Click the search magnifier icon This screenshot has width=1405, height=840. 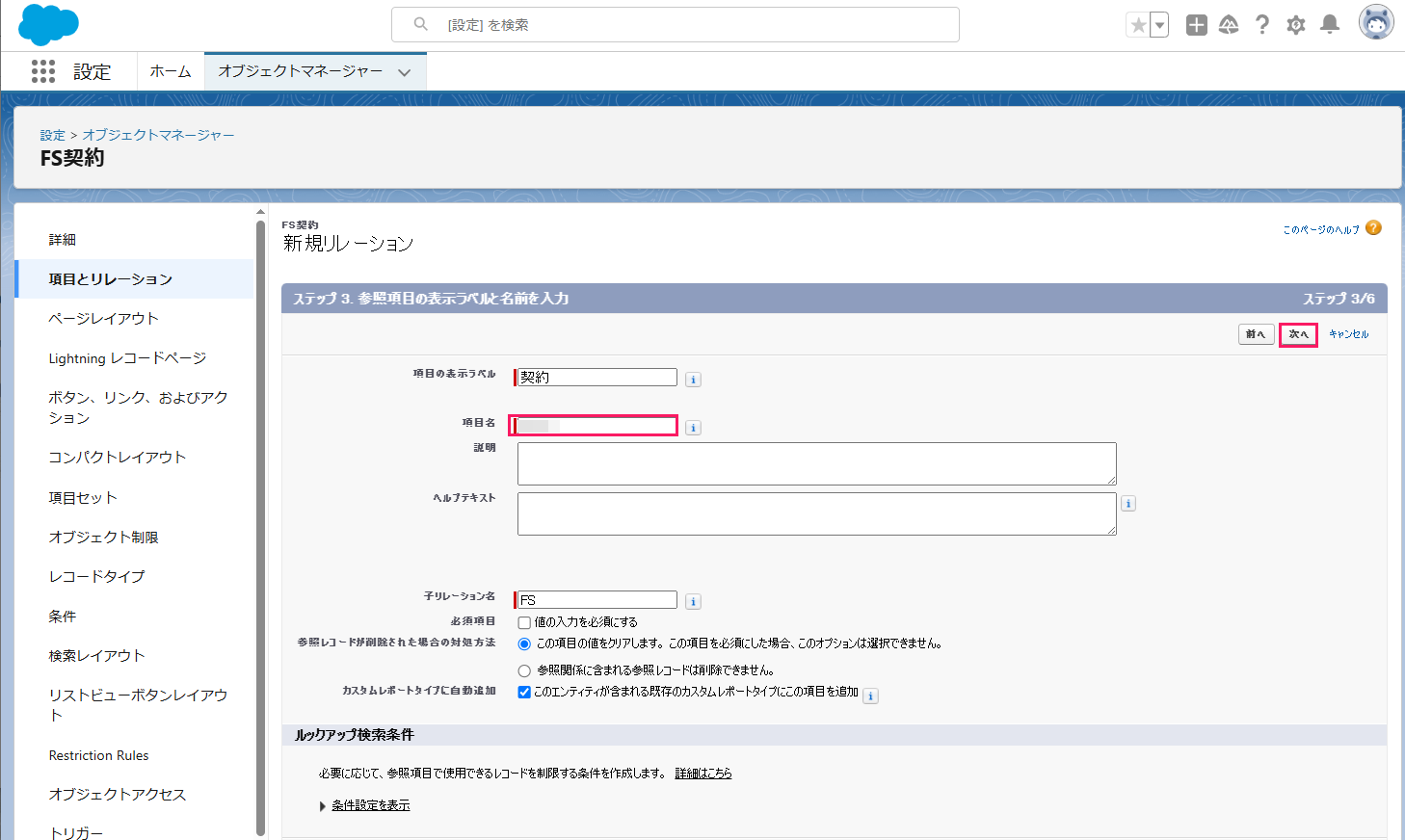[x=421, y=24]
